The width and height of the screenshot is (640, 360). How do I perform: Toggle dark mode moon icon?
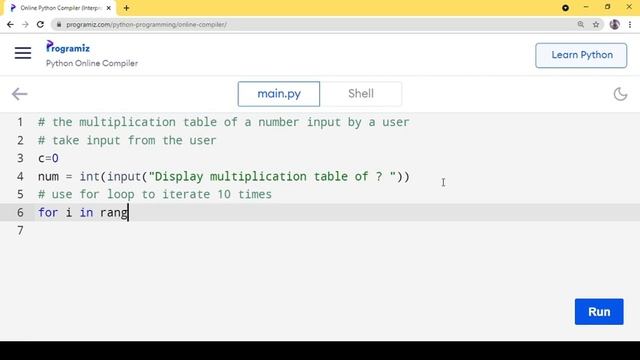(x=620, y=94)
